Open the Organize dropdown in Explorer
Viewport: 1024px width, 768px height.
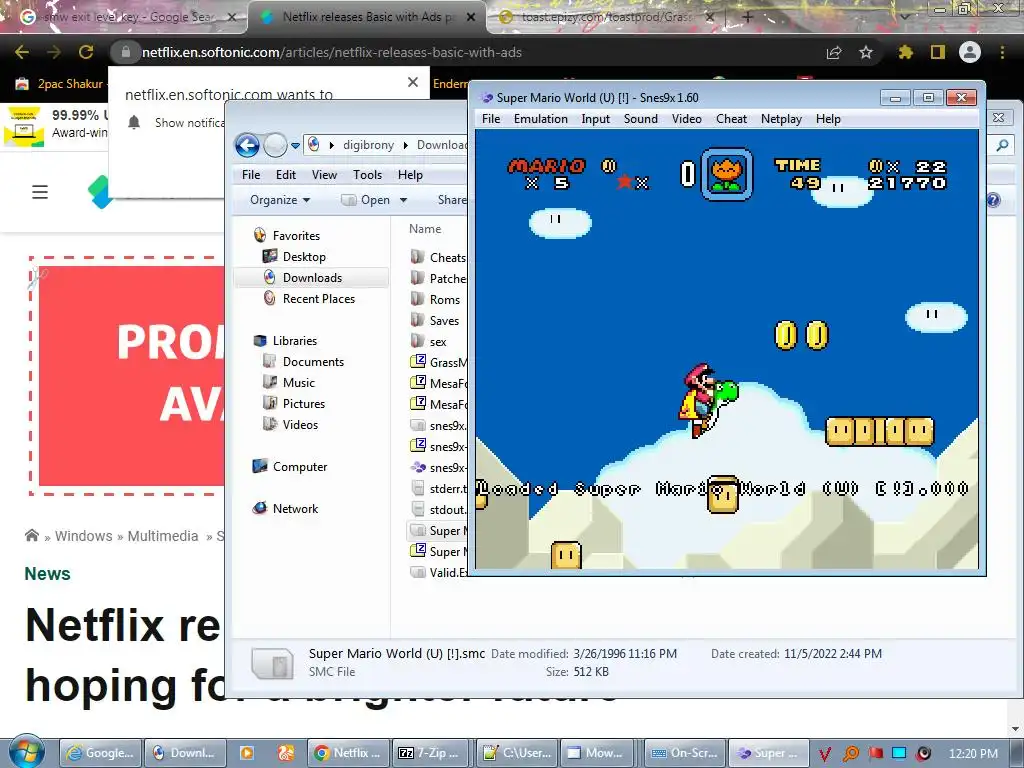pyautogui.click(x=280, y=200)
